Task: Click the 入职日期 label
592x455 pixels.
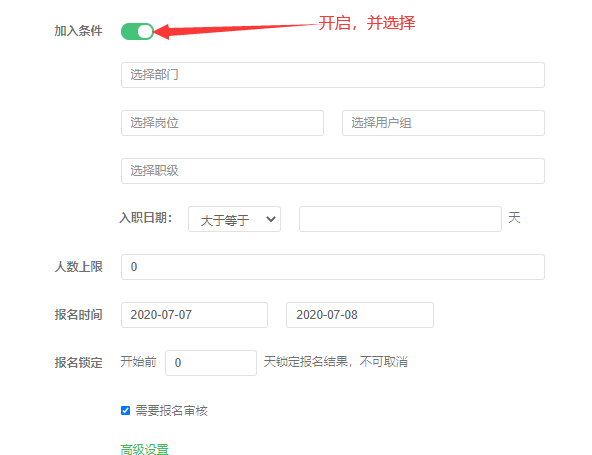Action: pos(146,218)
